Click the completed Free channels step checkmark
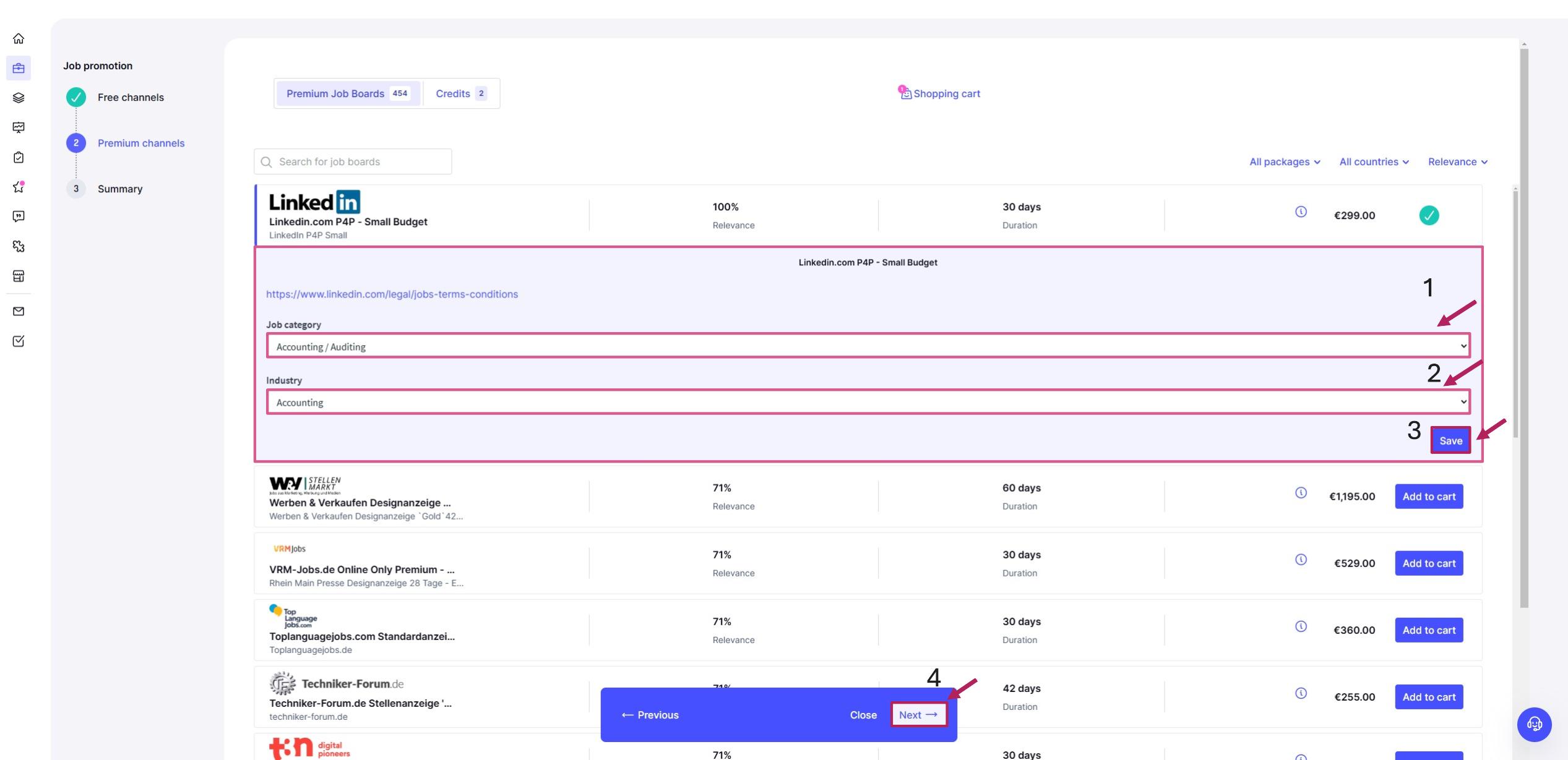This screenshot has width=1568, height=760. (x=76, y=97)
